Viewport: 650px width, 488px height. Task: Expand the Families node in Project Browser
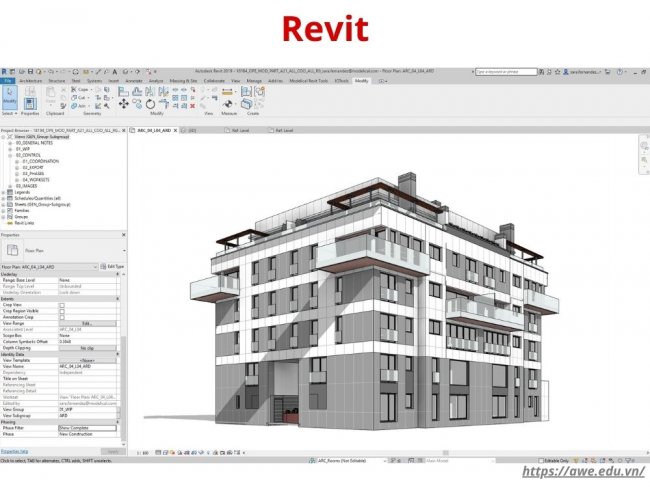tap(4, 211)
